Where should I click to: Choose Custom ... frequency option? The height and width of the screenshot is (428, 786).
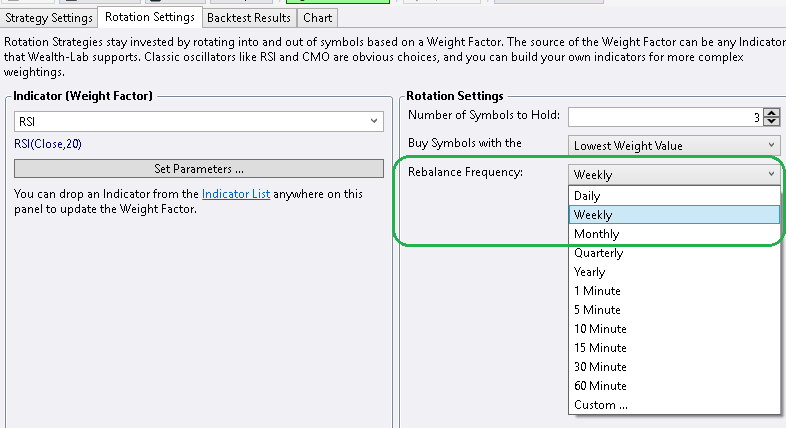click(601, 405)
